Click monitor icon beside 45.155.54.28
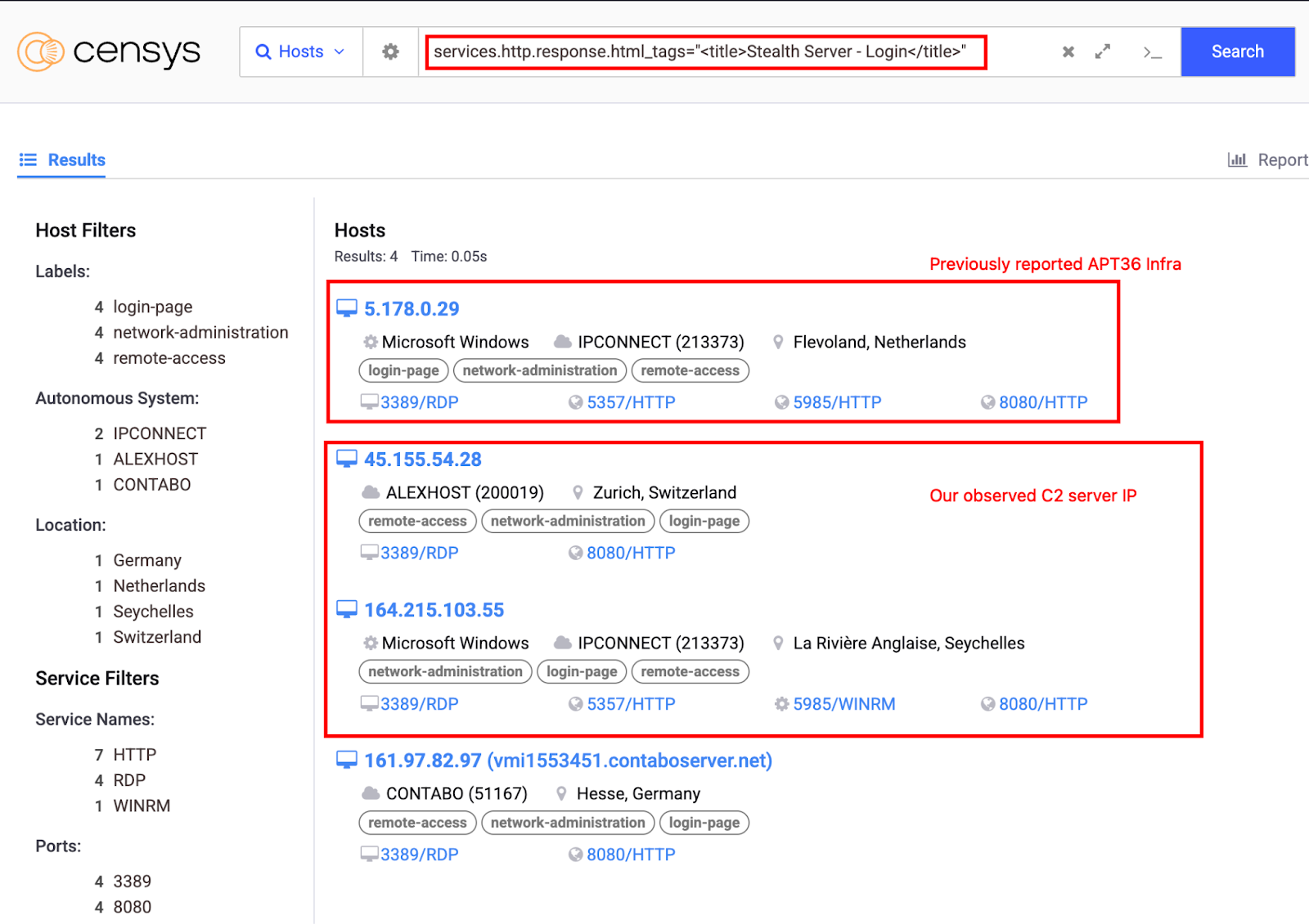The width and height of the screenshot is (1309, 924). (347, 459)
